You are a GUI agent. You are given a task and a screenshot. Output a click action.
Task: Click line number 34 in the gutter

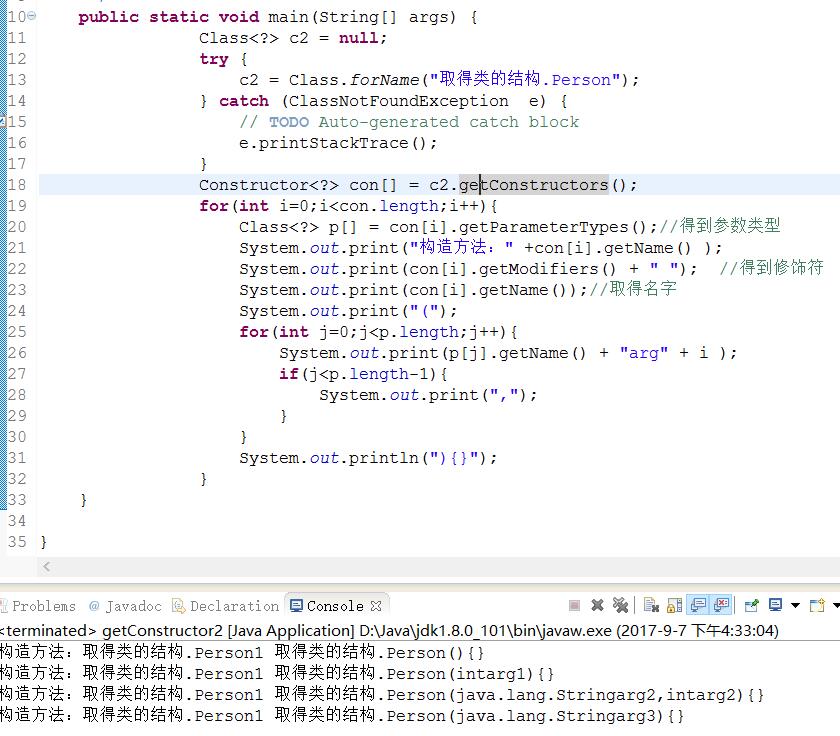tap(17, 521)
